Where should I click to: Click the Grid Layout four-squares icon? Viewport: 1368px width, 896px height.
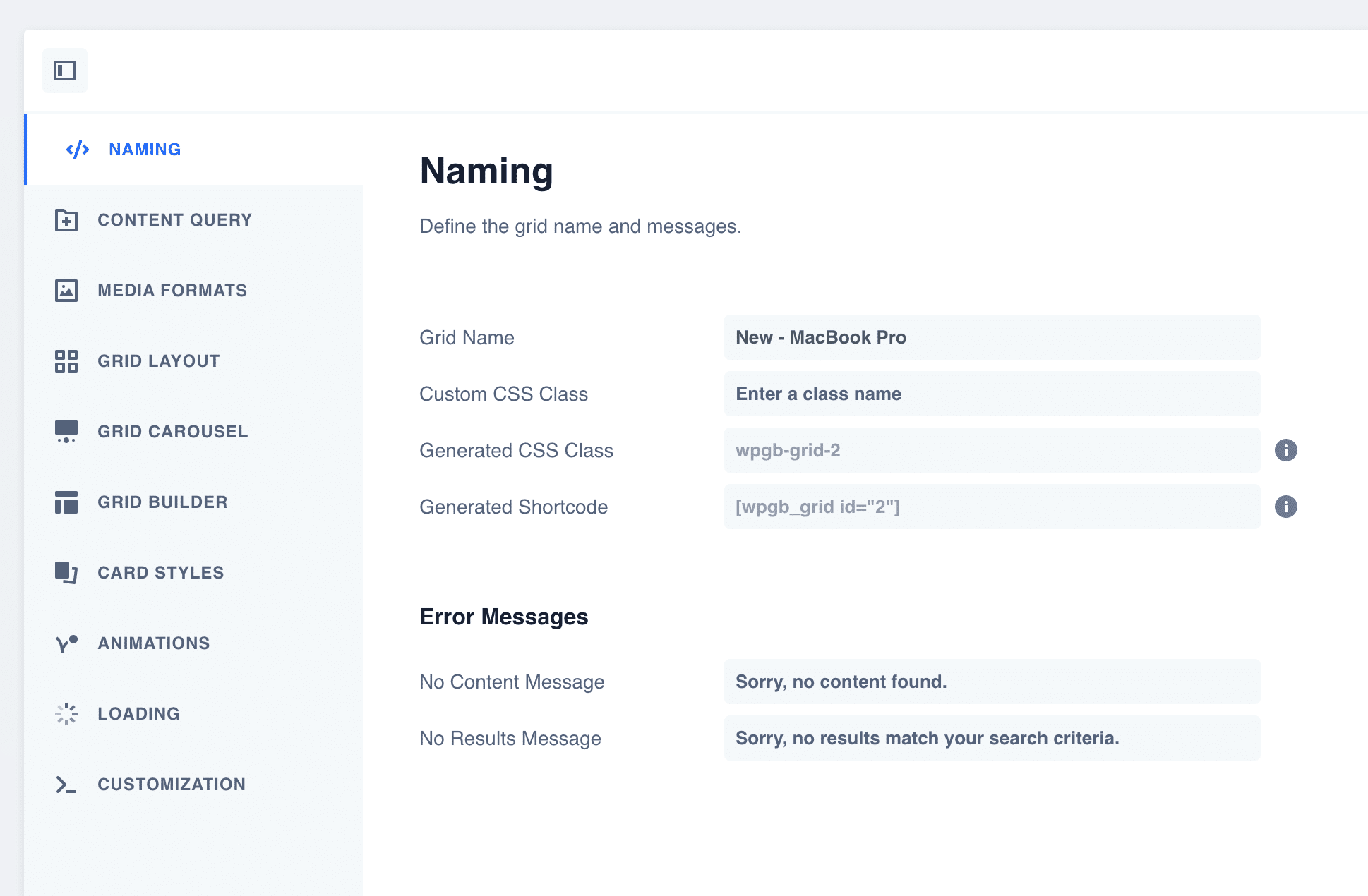[x=66, y=361]
